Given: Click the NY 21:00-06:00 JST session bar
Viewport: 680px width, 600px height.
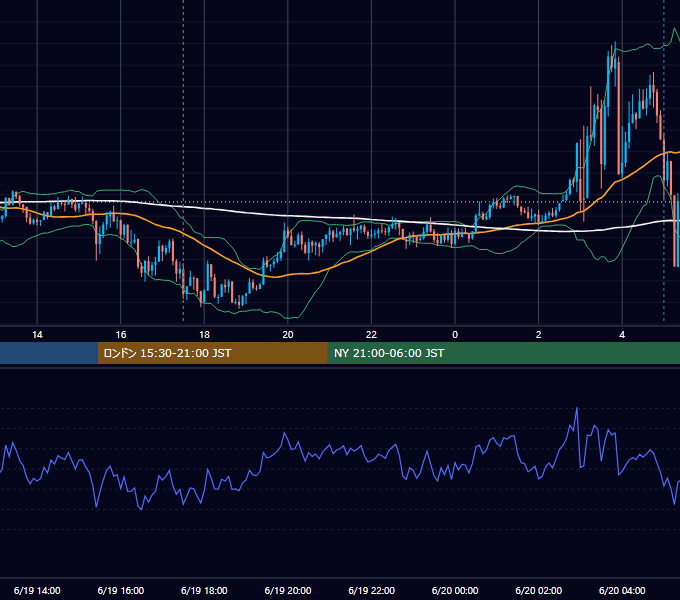Looking at the screenshot, I should click(503, 353).
